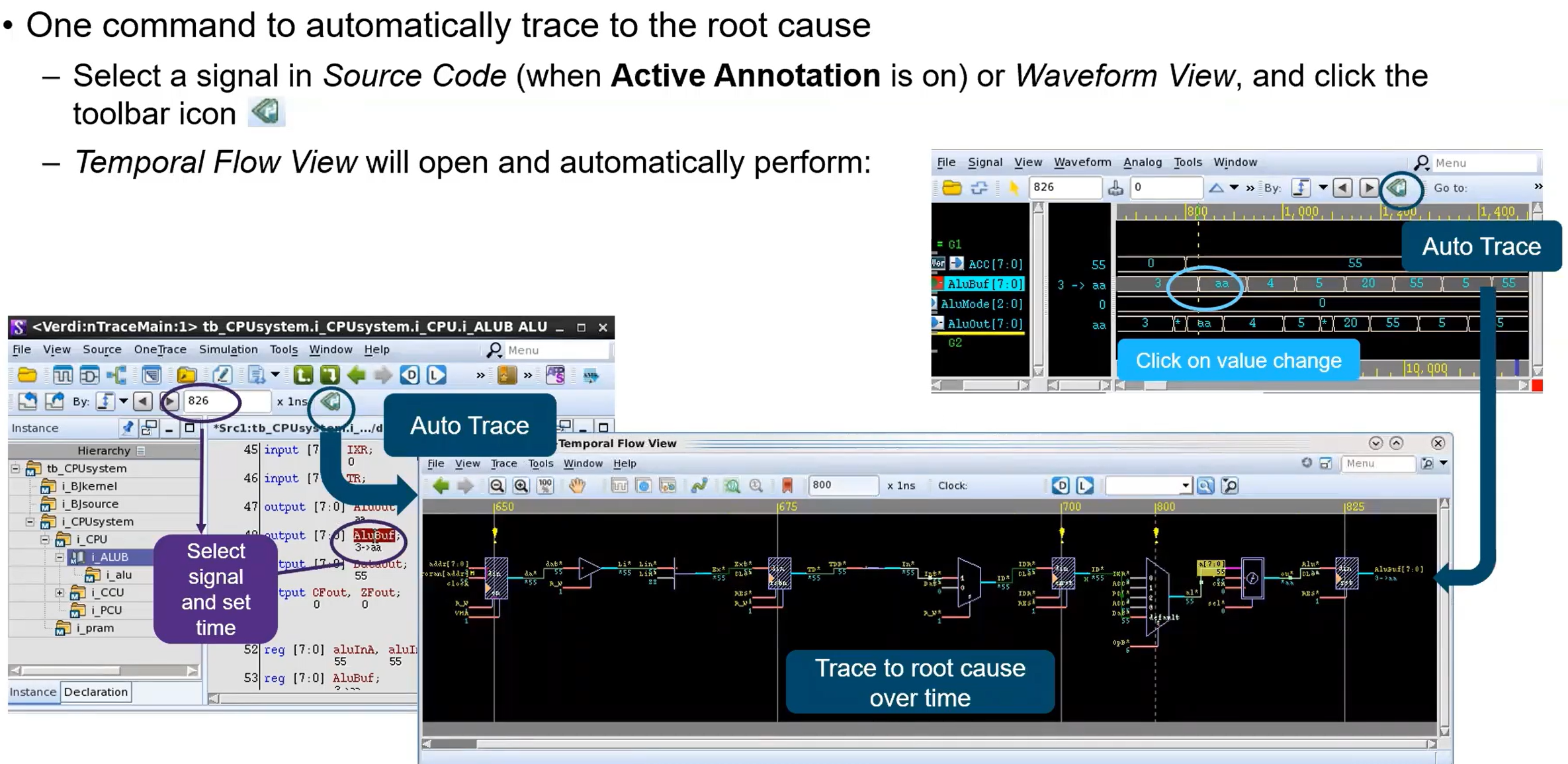Click the Trace Driver 'D' icon in nTrace
The height and width of the screenshot is (764, 1568).
pos(410,375)
